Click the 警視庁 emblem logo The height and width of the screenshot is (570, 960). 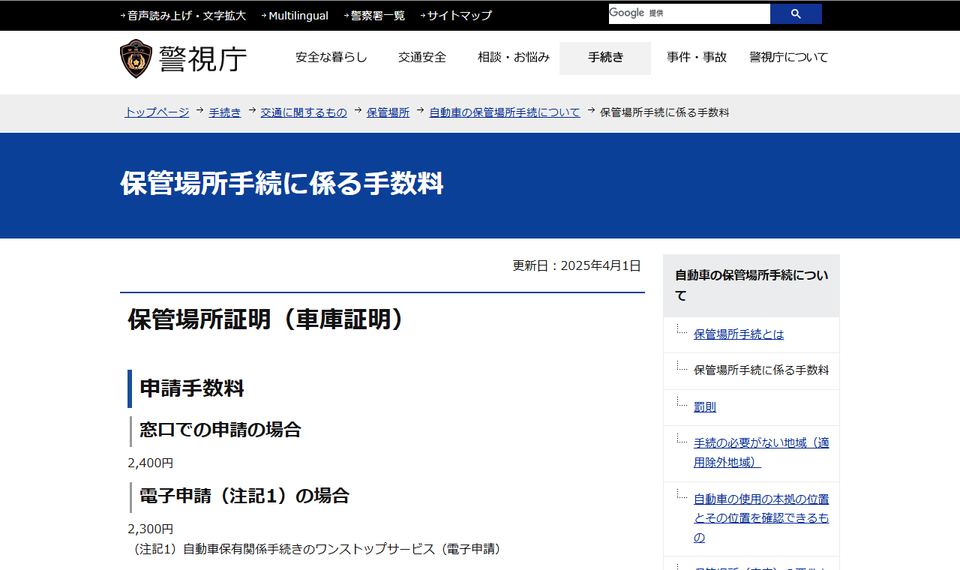point(136,59)
